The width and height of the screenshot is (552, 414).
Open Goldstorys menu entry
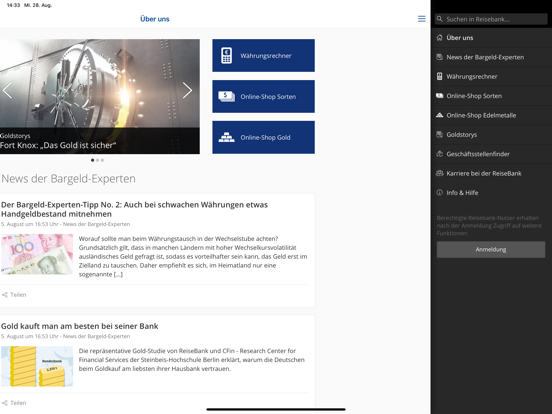coord(491,134)
